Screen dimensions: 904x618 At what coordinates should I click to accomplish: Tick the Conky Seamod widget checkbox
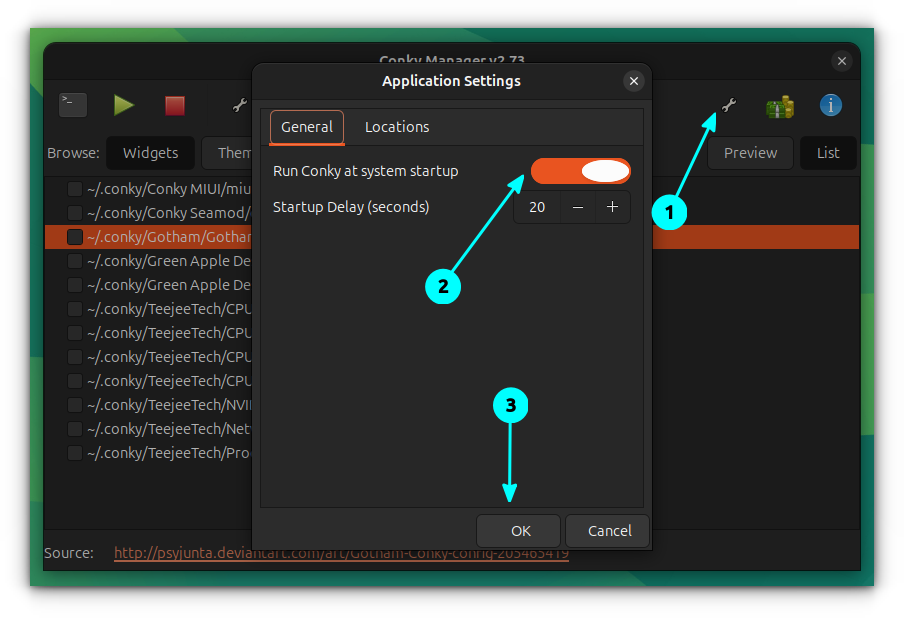point(75,213)
